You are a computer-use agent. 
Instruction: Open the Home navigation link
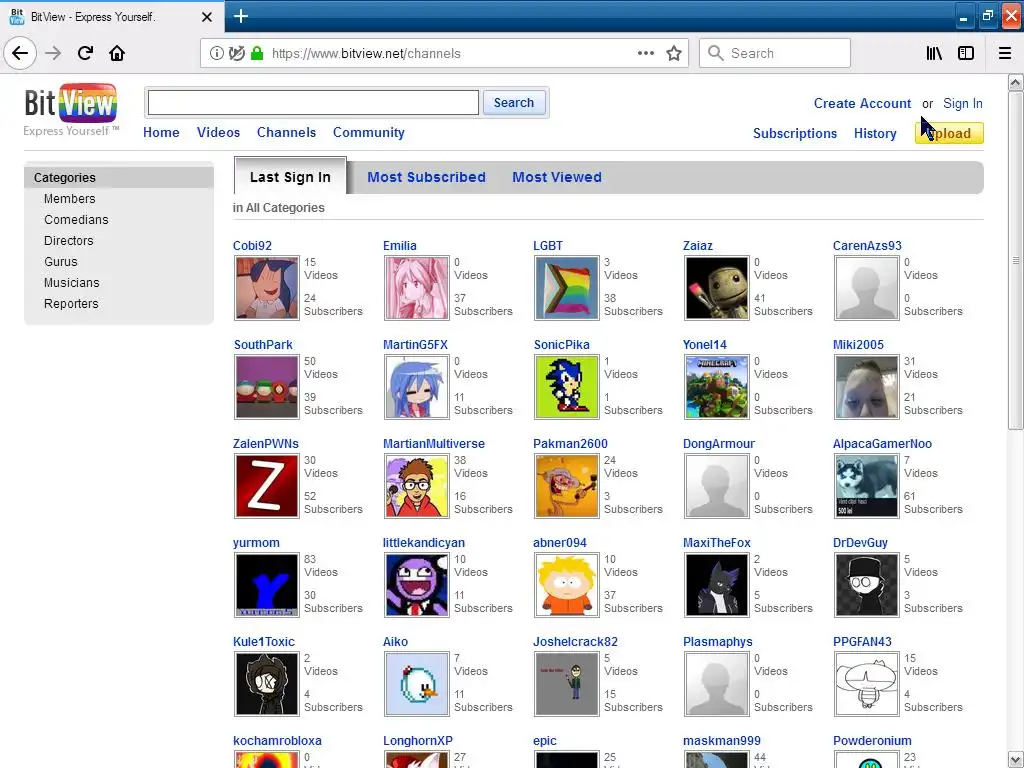click(161, 133)
